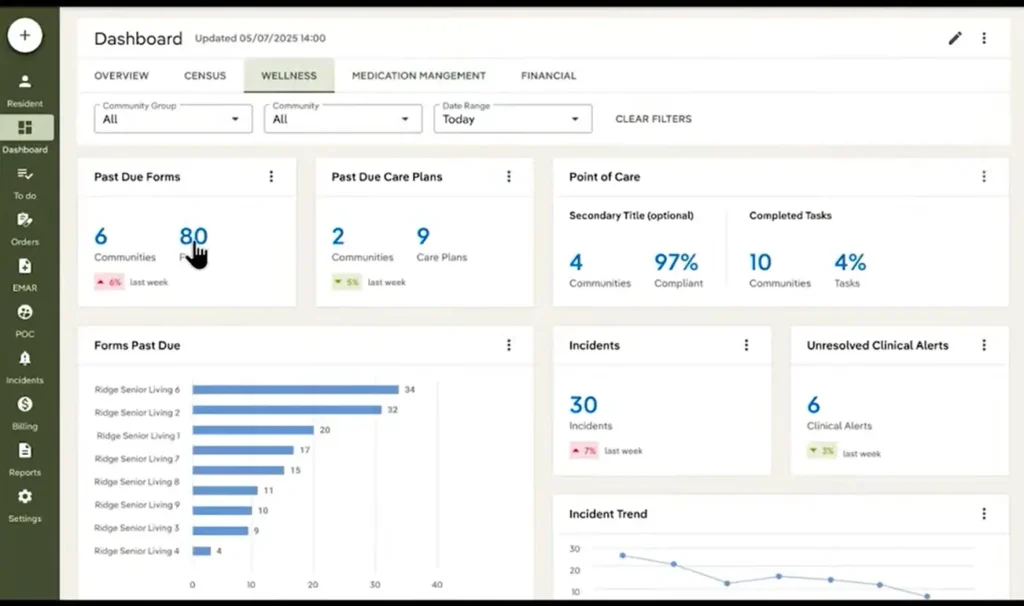Viewport: 1024px width, 606px height.
Task: Click the Updated 05/07/2025 14:00 timestamp
Action: [260, 38]
